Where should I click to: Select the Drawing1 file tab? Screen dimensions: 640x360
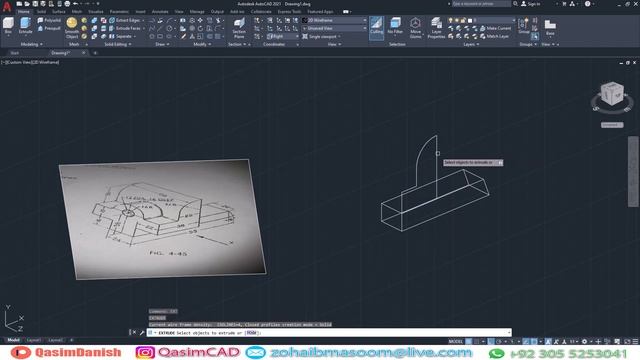pyautogui.click(x=60, y=53)
